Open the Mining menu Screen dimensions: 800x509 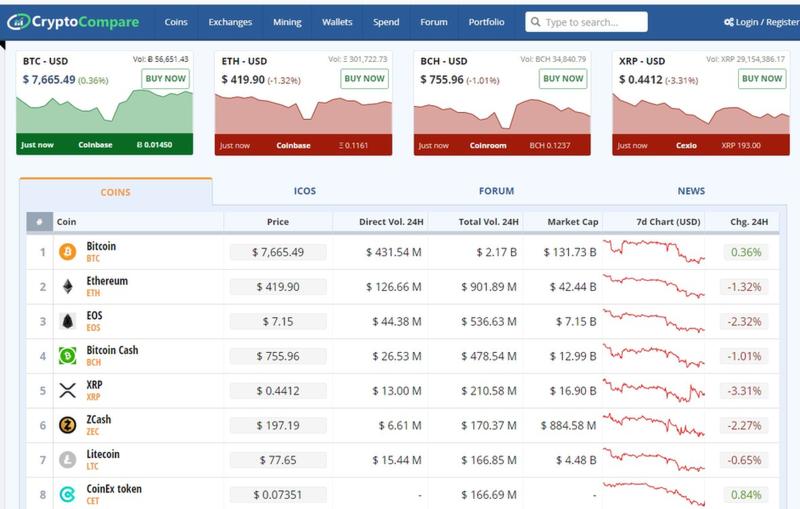click(287, 22)
